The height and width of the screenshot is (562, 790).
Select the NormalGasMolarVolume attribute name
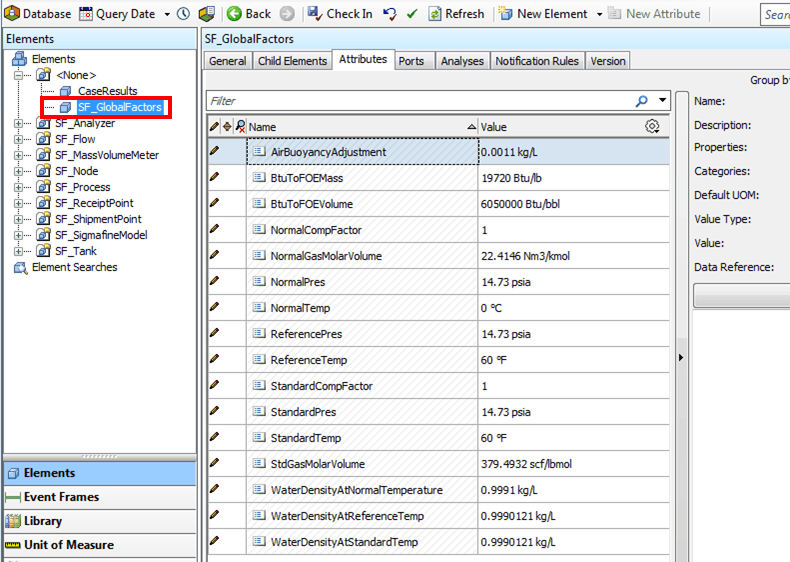pos(326,256)
